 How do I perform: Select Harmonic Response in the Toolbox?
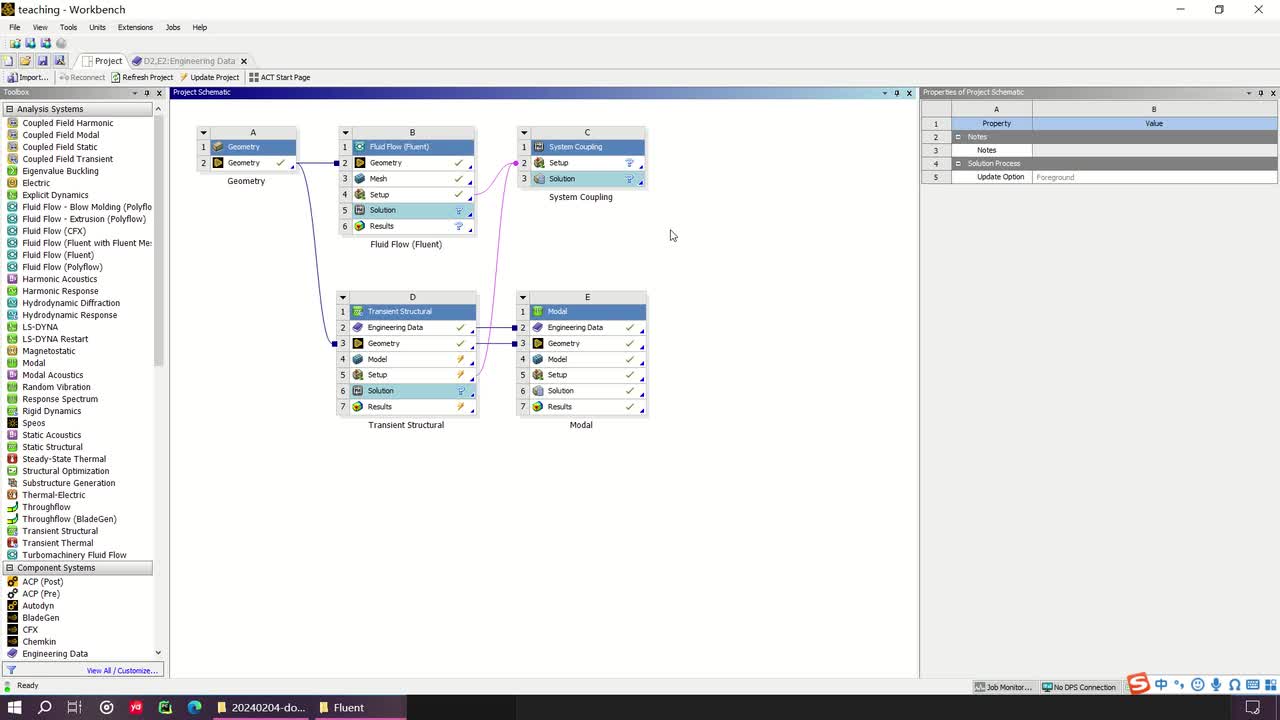pos(60,291)
